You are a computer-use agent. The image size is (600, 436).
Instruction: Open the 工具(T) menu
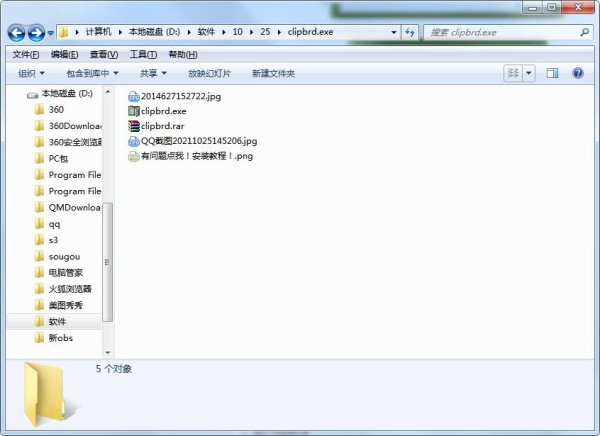pos(143,54)
